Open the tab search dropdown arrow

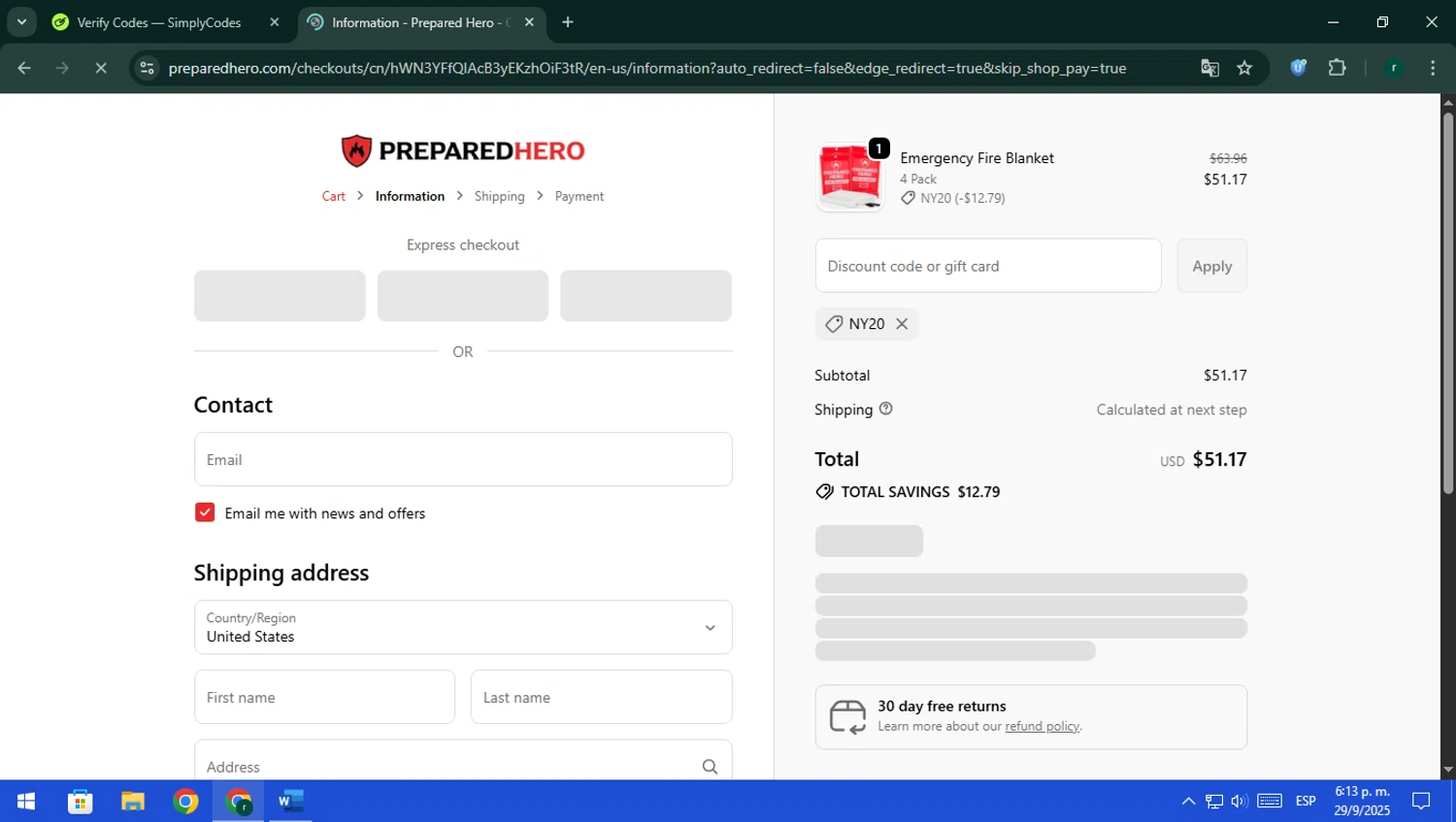pyautogui.click(x=21, y=22)
